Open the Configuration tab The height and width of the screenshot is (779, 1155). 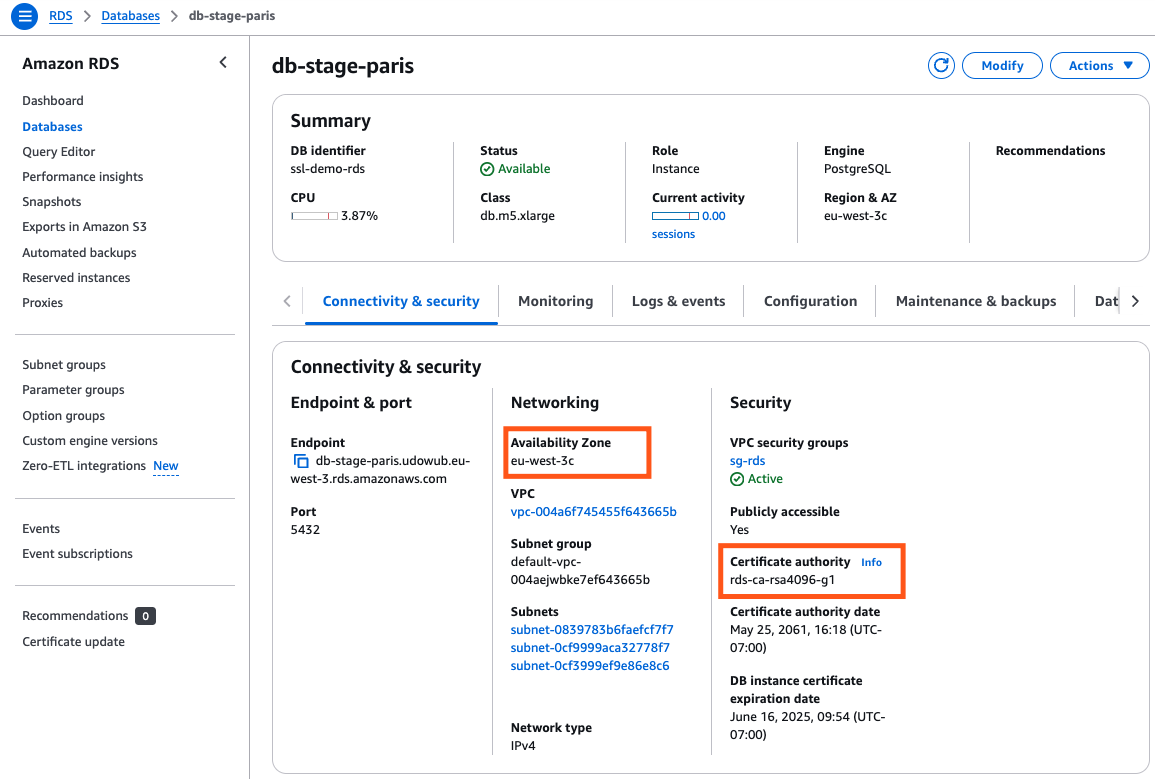[810, 301]
